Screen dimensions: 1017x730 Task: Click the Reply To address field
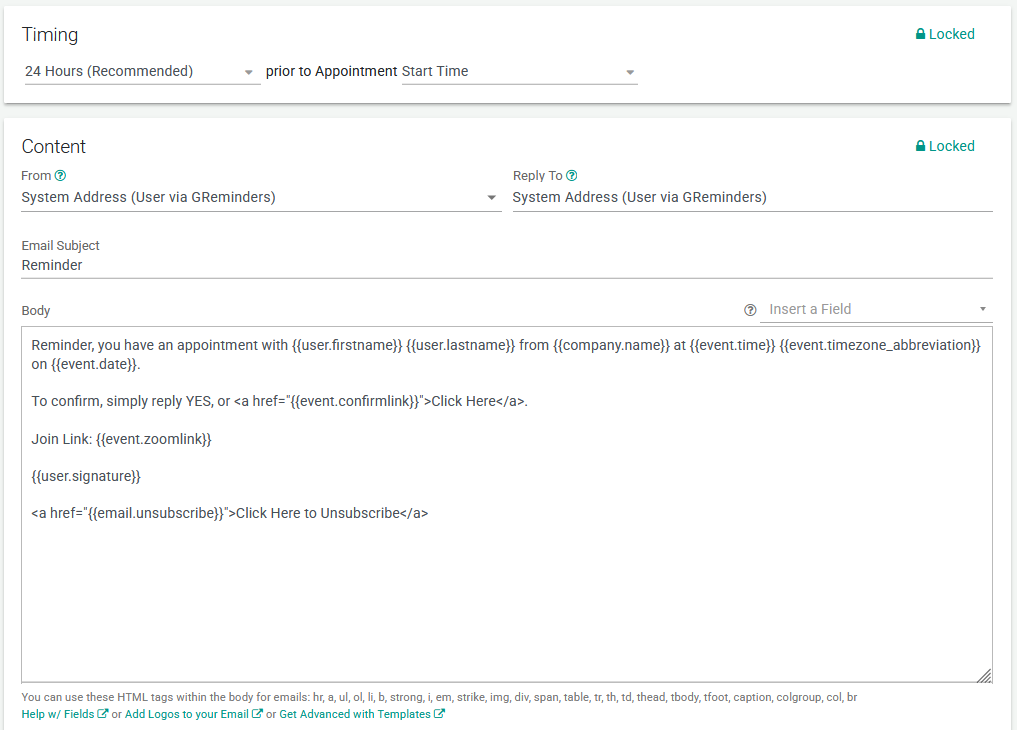(752, 198)
